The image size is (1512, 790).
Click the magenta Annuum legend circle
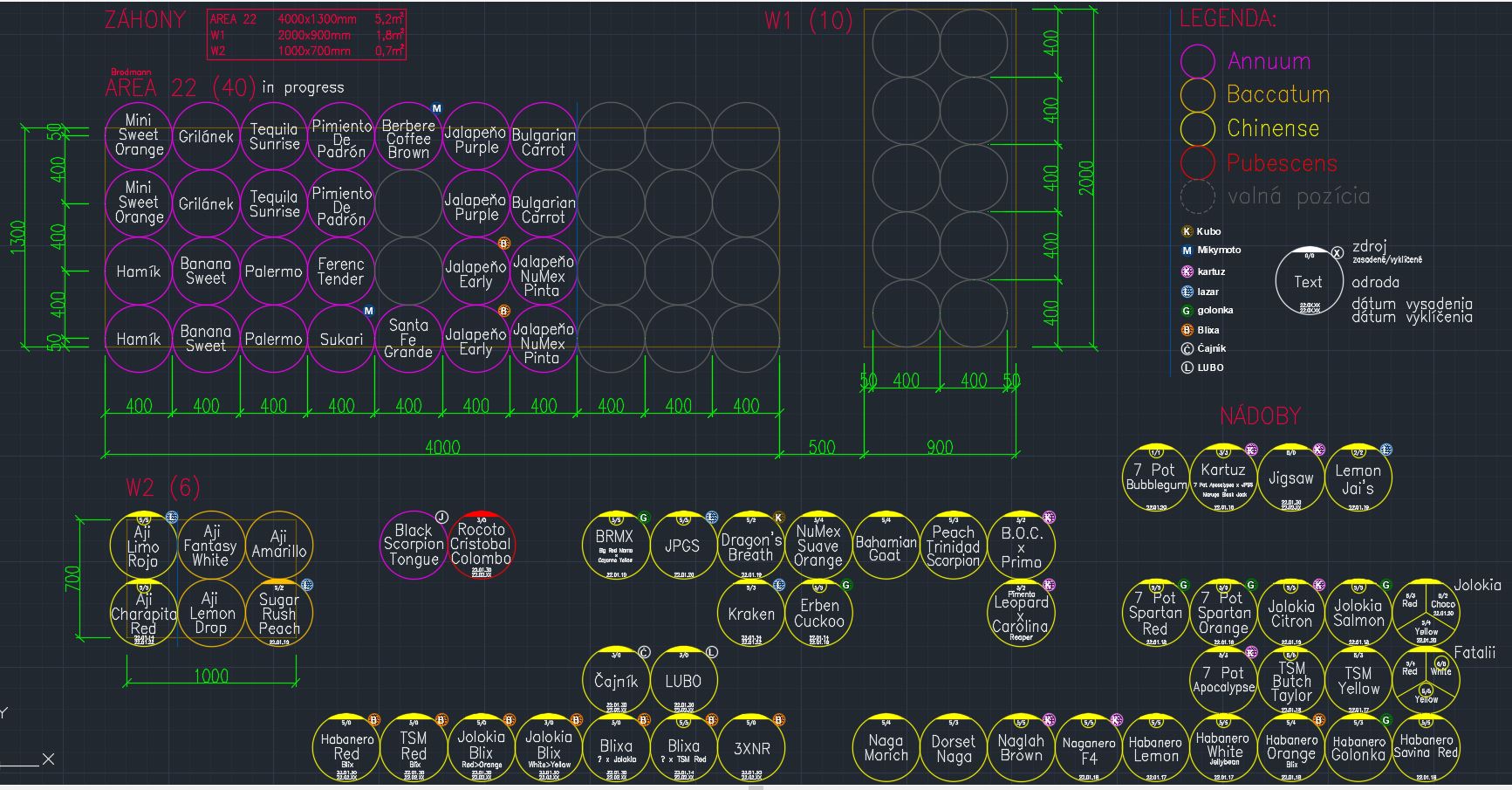pos(1197,61)
